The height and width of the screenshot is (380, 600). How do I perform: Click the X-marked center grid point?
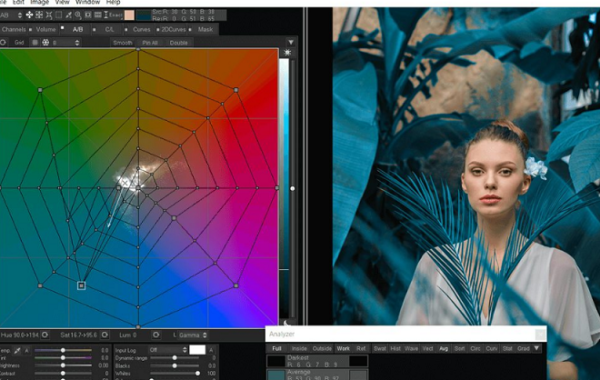point(125,183)
